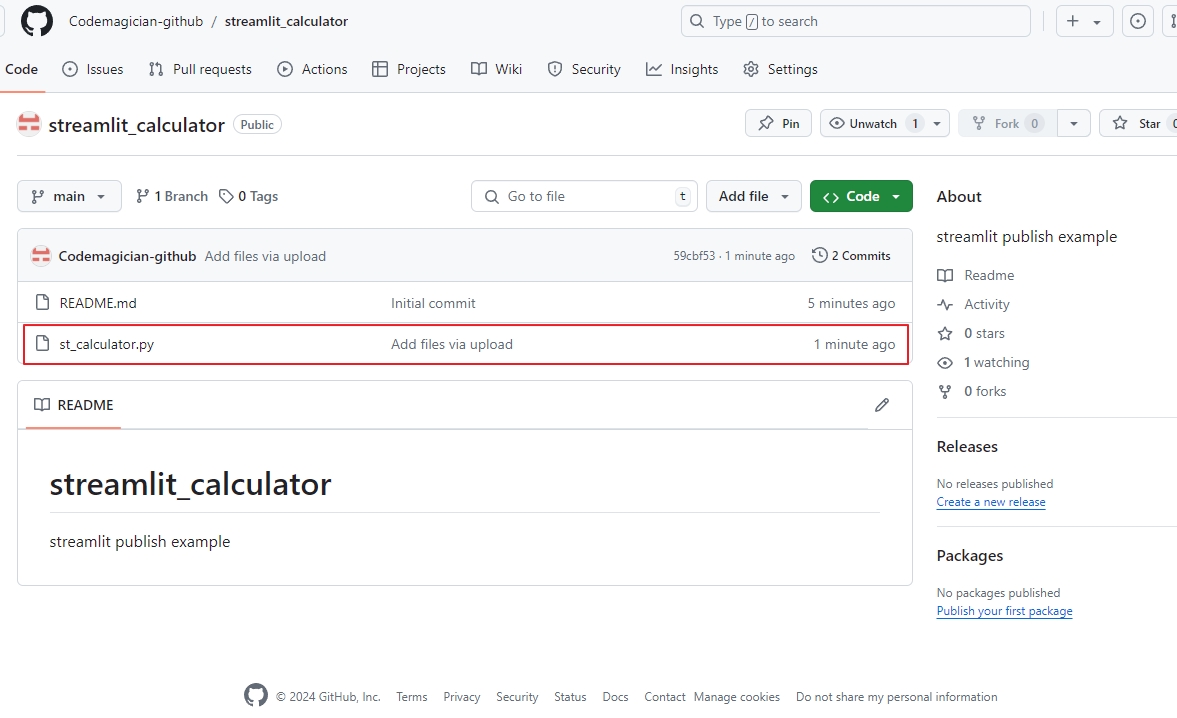Screen dimensions: 1177x718
Task: Select the README tab in file preview
Action: [74, 404]
